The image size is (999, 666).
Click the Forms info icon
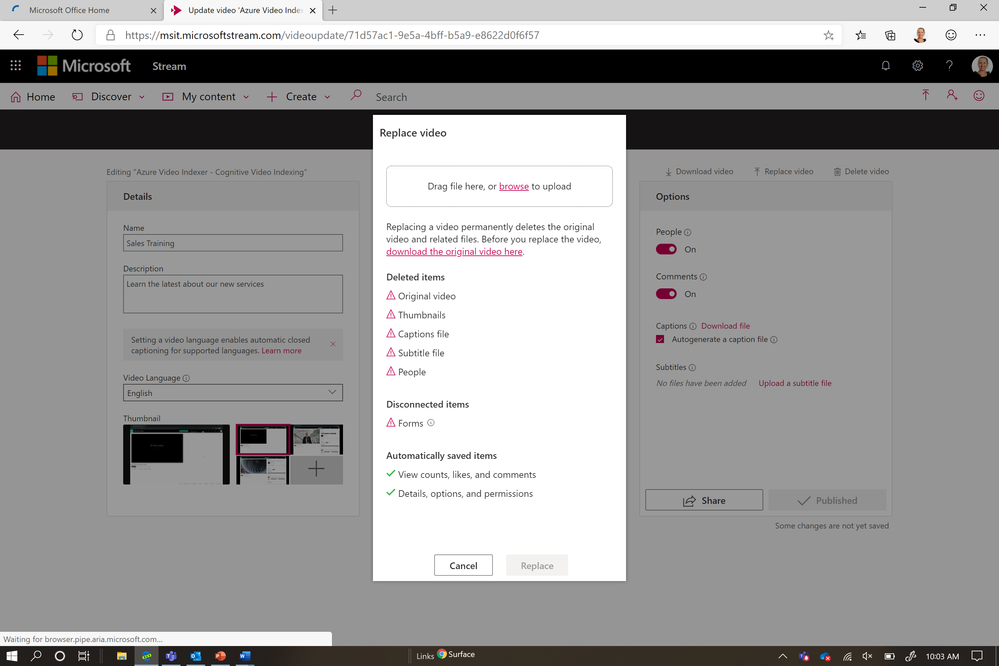click(x=431, y=423)
